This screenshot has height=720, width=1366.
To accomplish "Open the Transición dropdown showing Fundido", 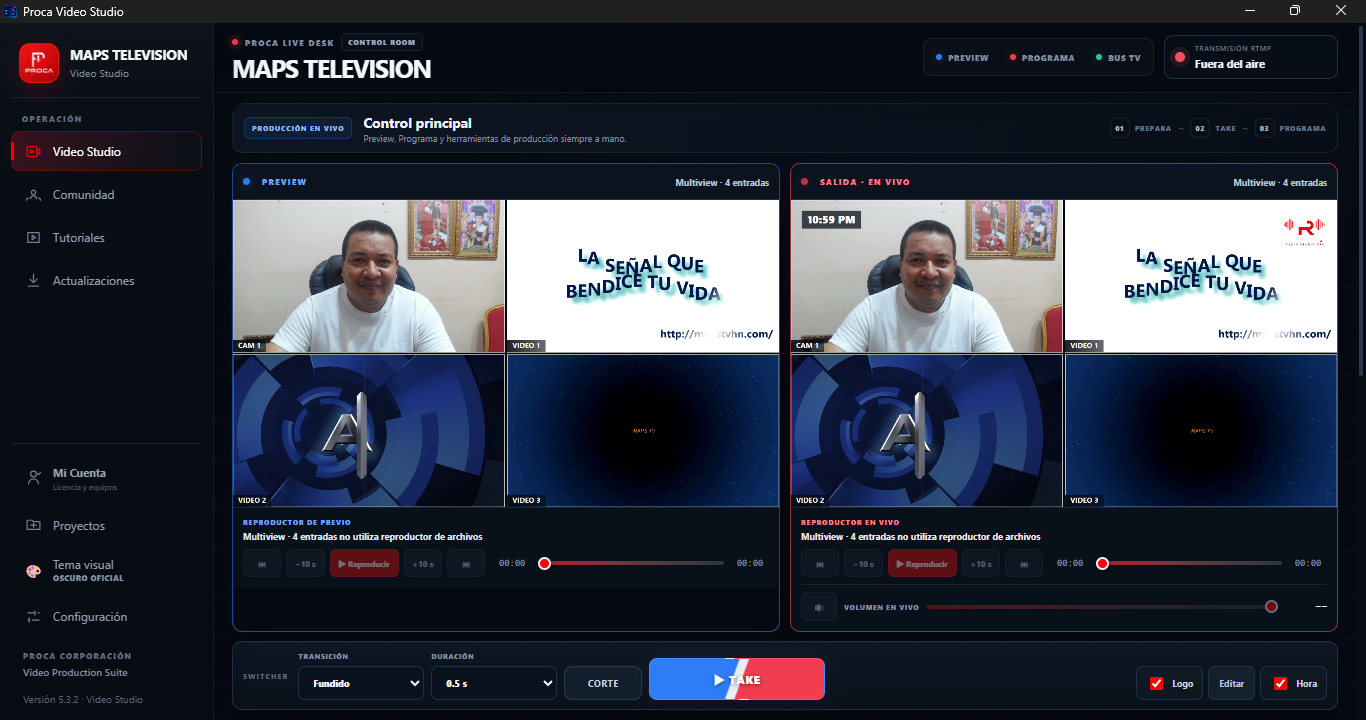I will click(361, 683).
